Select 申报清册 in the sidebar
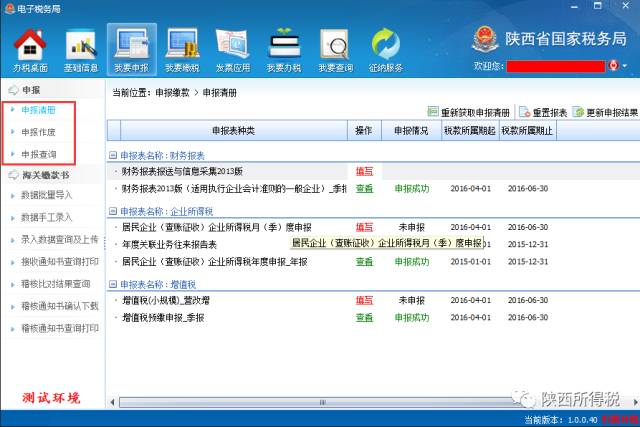 (38, 110)
